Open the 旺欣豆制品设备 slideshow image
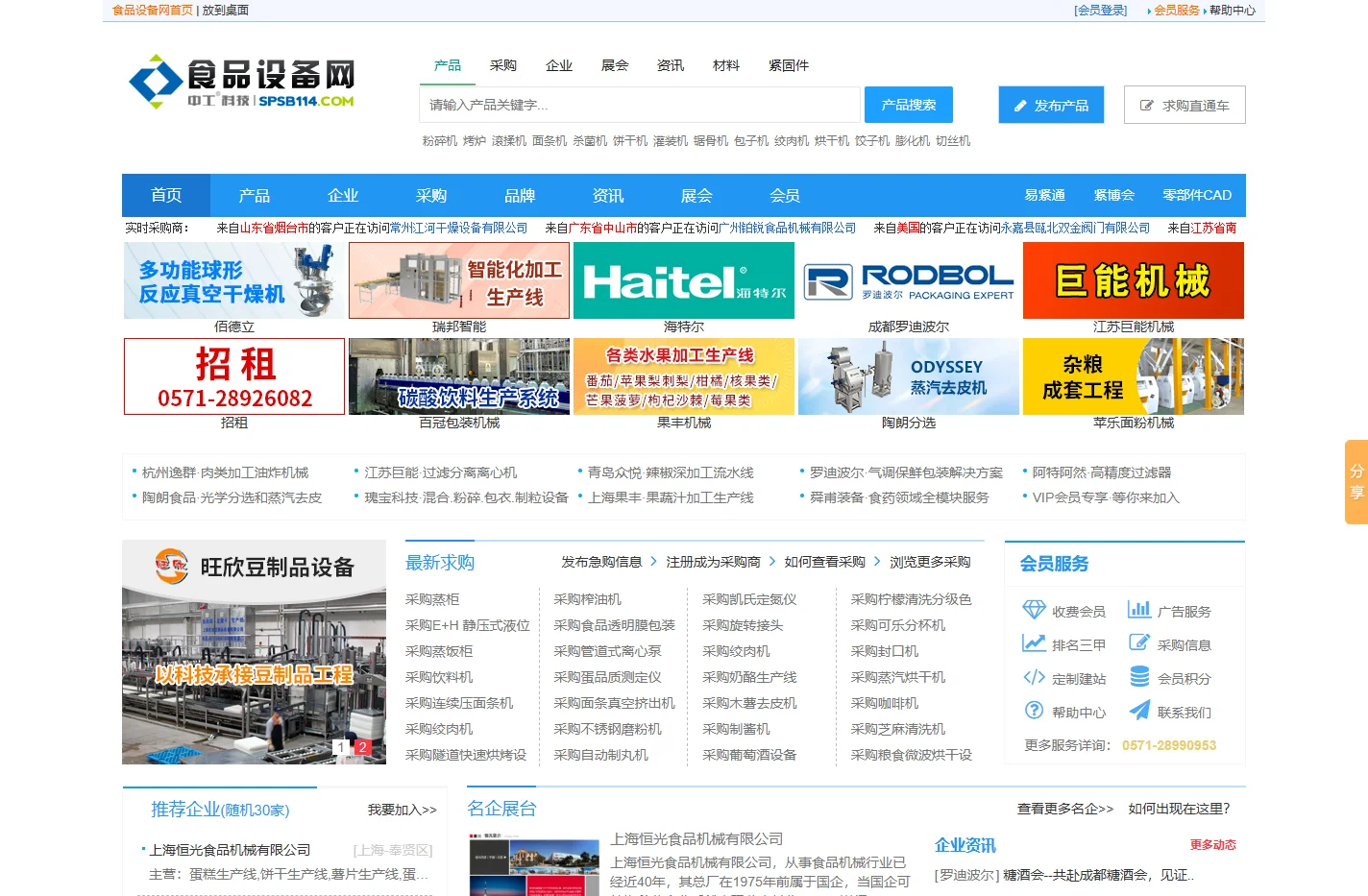Viewport: 1368px width, 896px height. (x=254, y=652)
